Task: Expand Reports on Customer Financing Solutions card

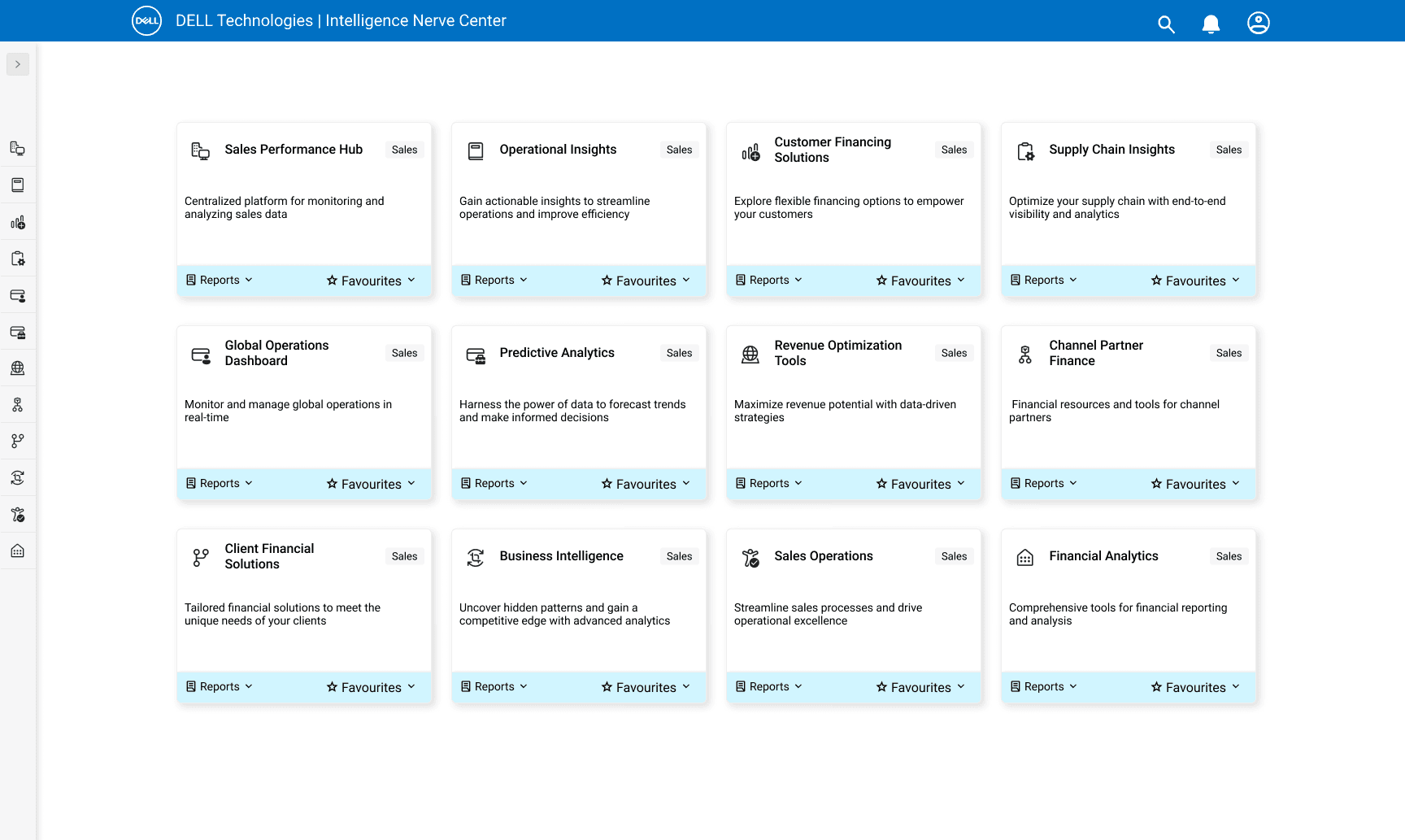Action: pyautogui.click(x=769, y=280)
